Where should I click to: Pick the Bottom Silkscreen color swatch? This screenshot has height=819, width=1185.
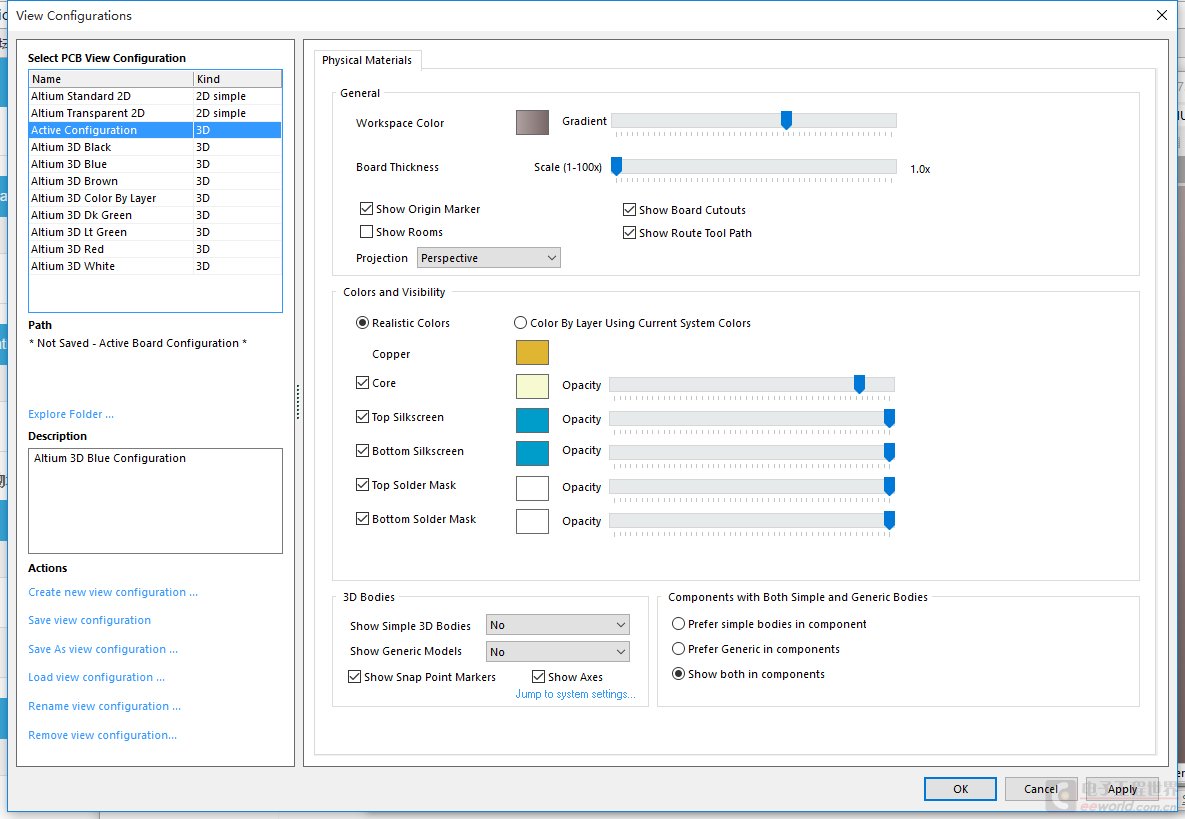coord(532,453)
